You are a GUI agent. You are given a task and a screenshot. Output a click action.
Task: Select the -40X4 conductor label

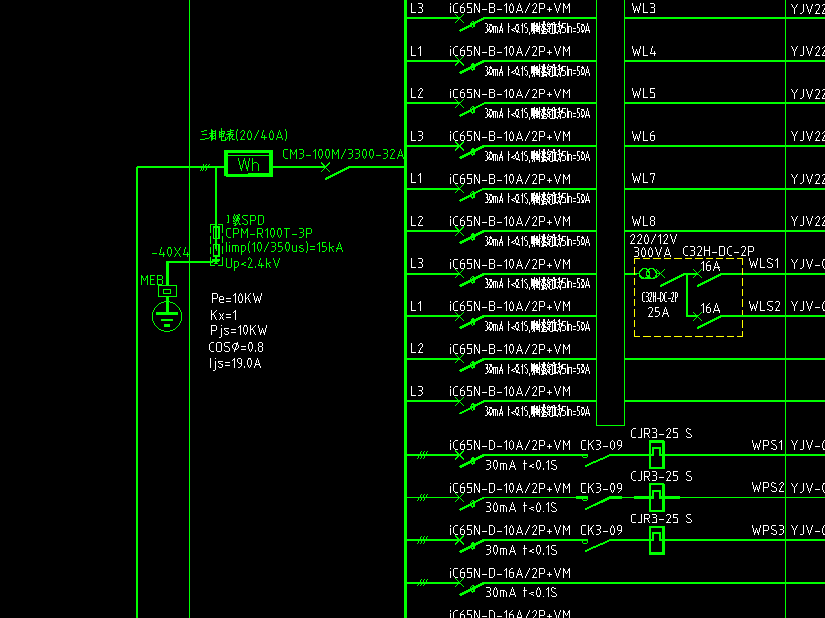tap(170, 252)
